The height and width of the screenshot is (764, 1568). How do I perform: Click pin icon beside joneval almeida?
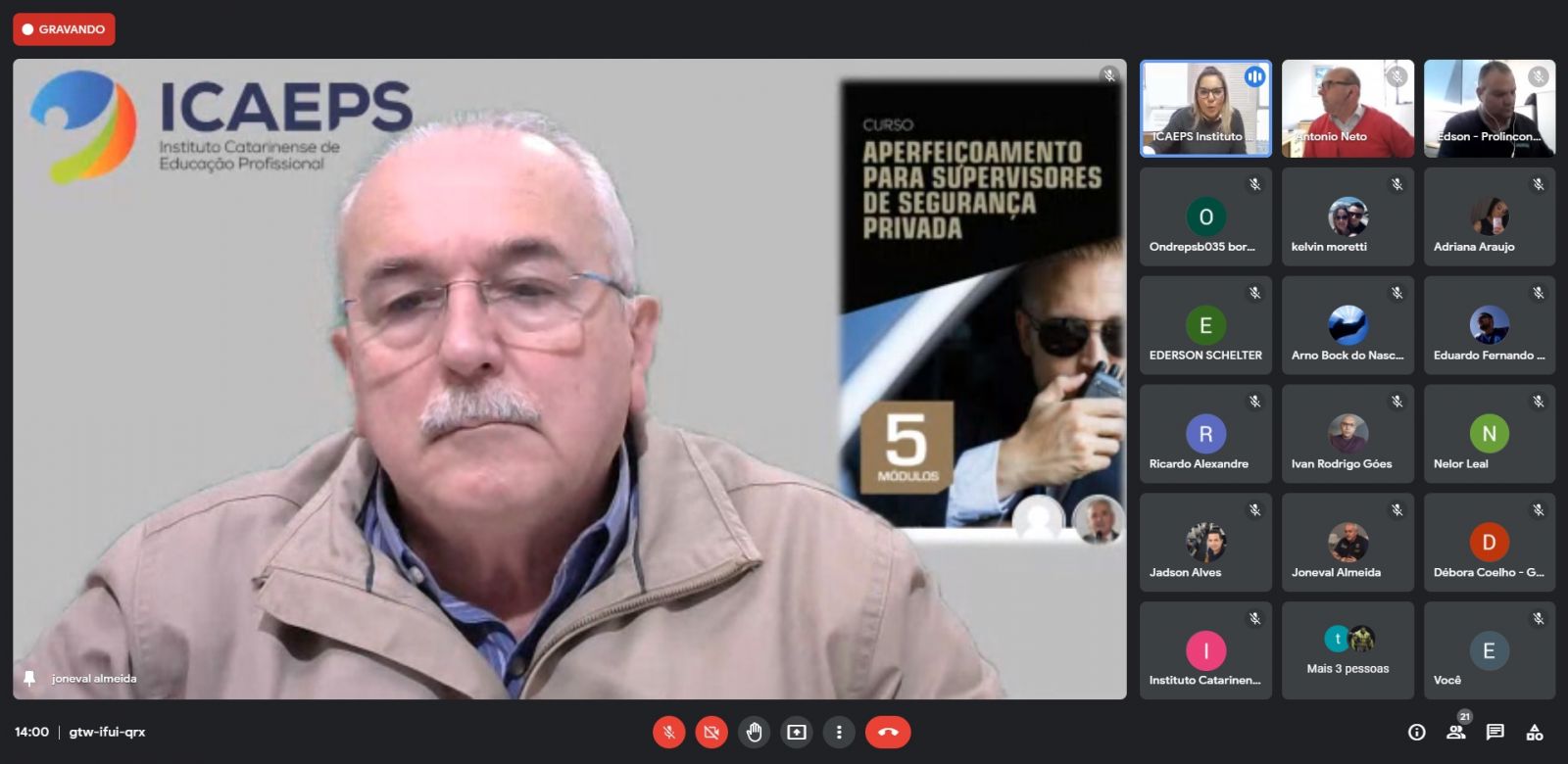[29, 679]
